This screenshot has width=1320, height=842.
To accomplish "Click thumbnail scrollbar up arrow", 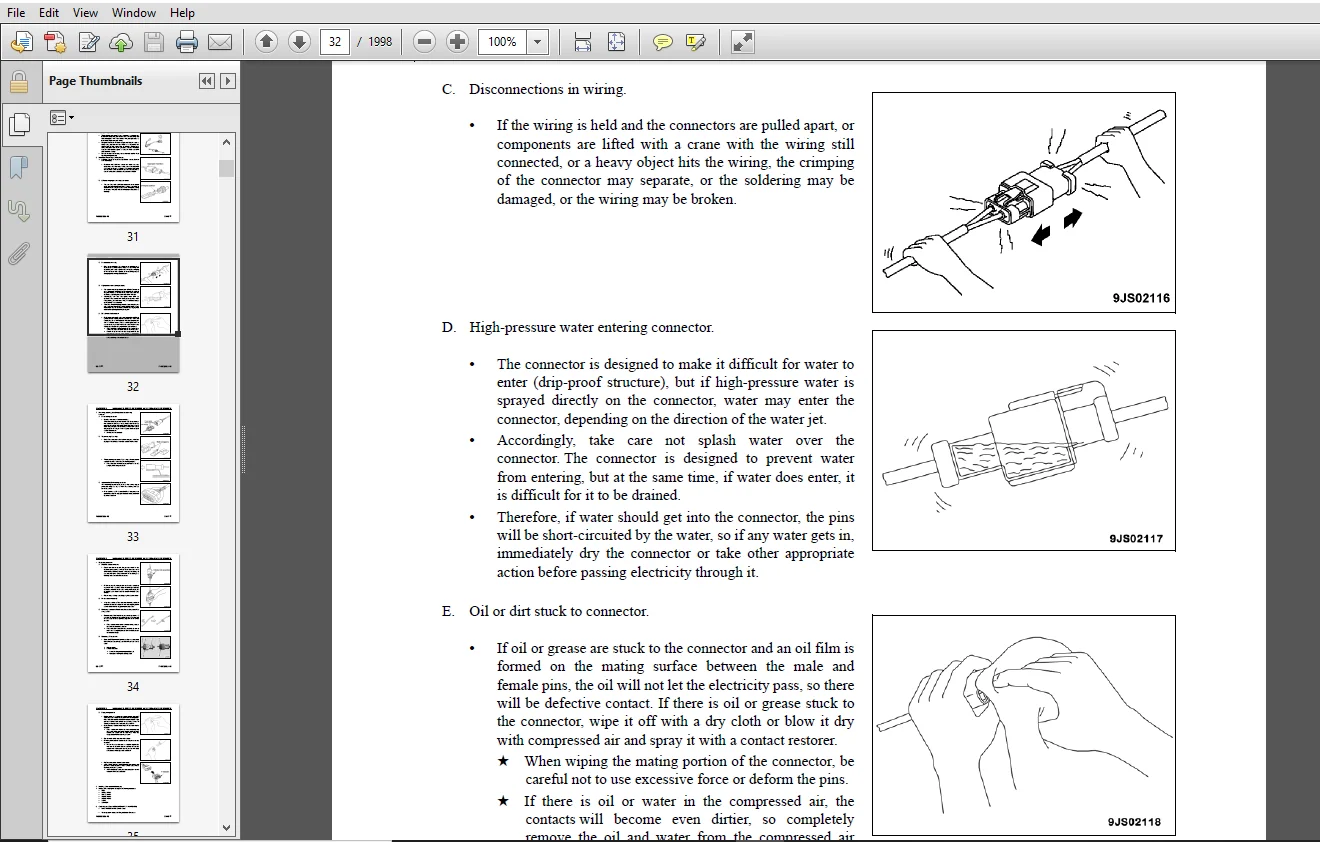I will click(227, 141).
